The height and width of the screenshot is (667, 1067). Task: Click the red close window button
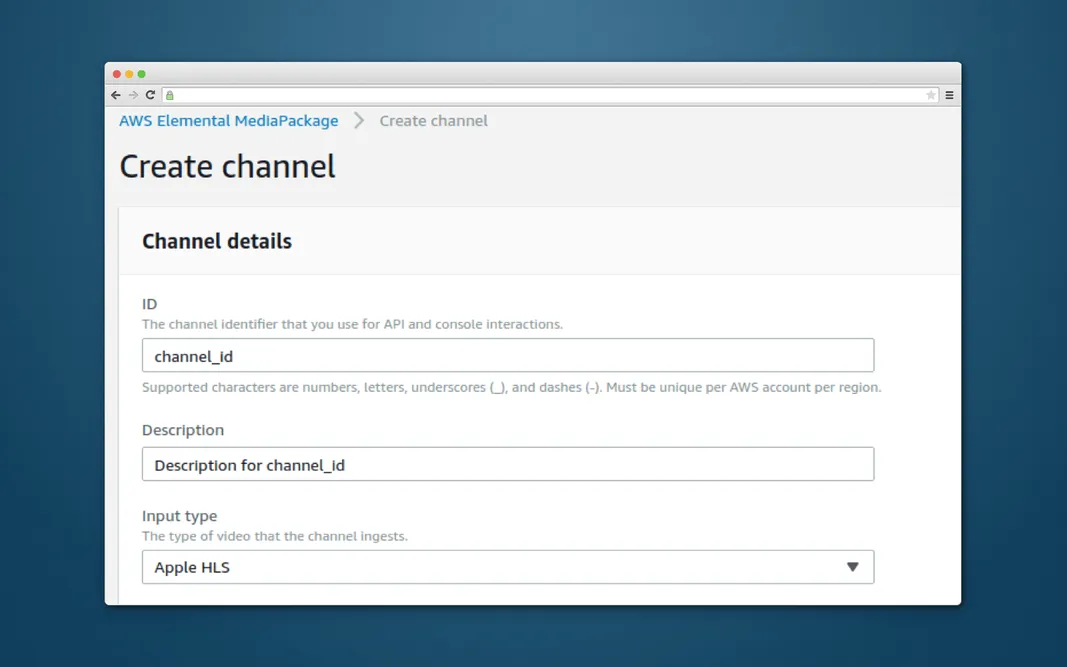(117, 74)
